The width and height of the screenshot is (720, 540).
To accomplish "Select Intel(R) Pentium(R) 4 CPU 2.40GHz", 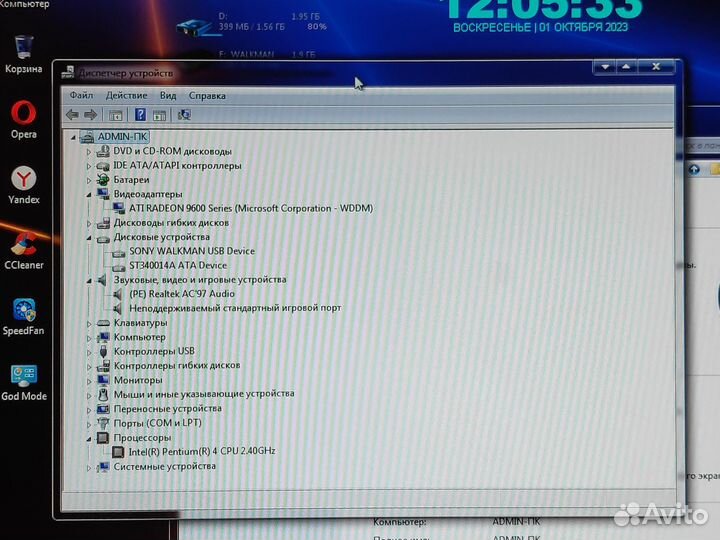I will click(202, 451).
